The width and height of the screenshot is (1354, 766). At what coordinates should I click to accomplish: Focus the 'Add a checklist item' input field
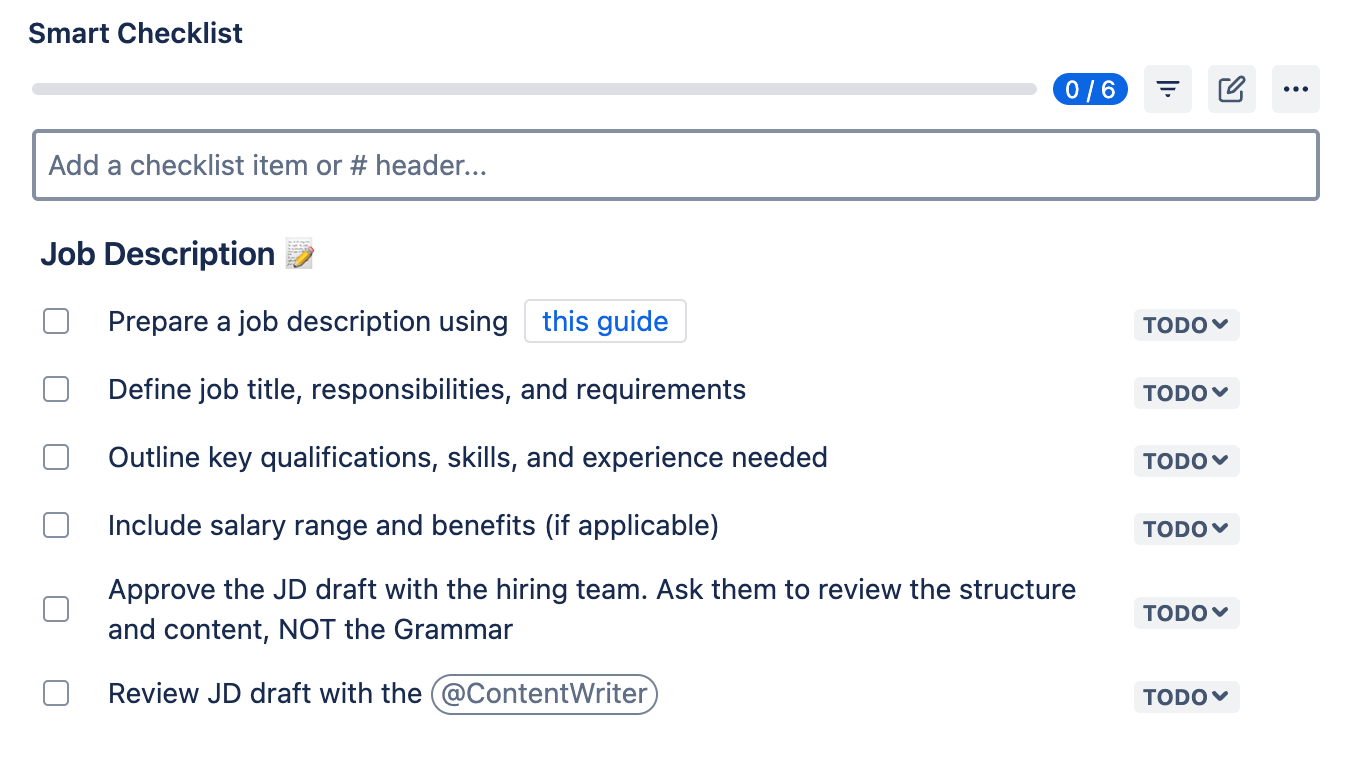(x=676, y=165)
